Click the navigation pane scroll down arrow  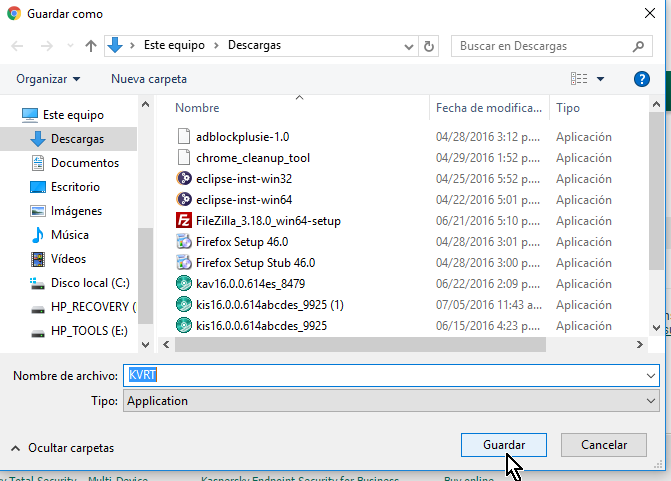click(x=145, y=344)
